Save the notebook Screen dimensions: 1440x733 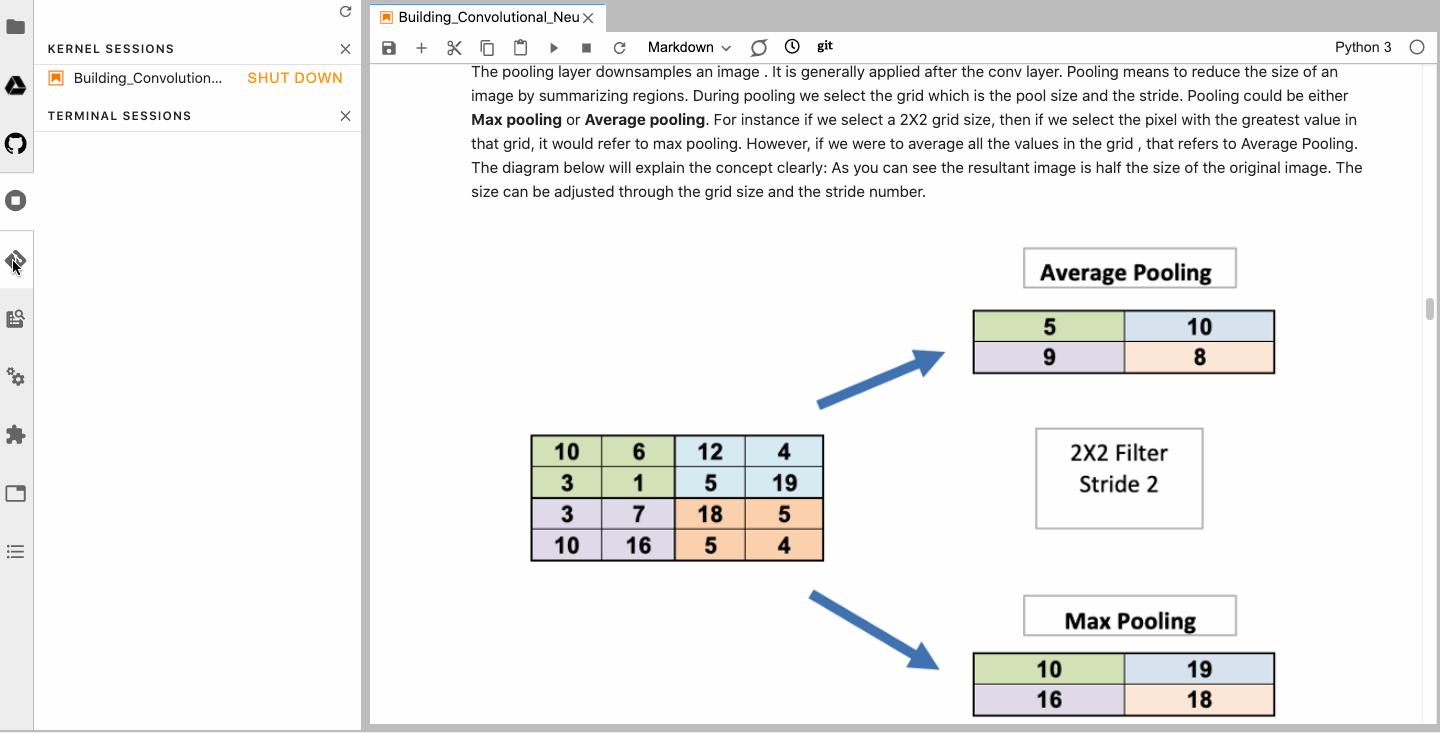pyautogui.click(x=387, y=47)
